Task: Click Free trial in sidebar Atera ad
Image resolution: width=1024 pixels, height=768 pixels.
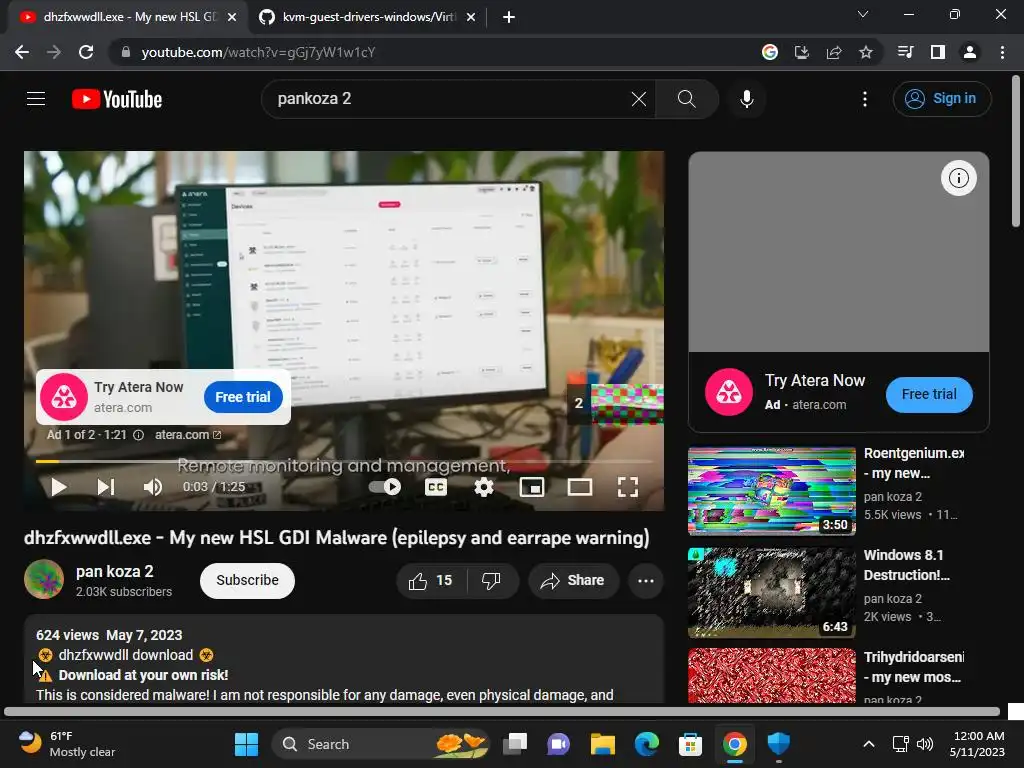Action: pos(929,394)
